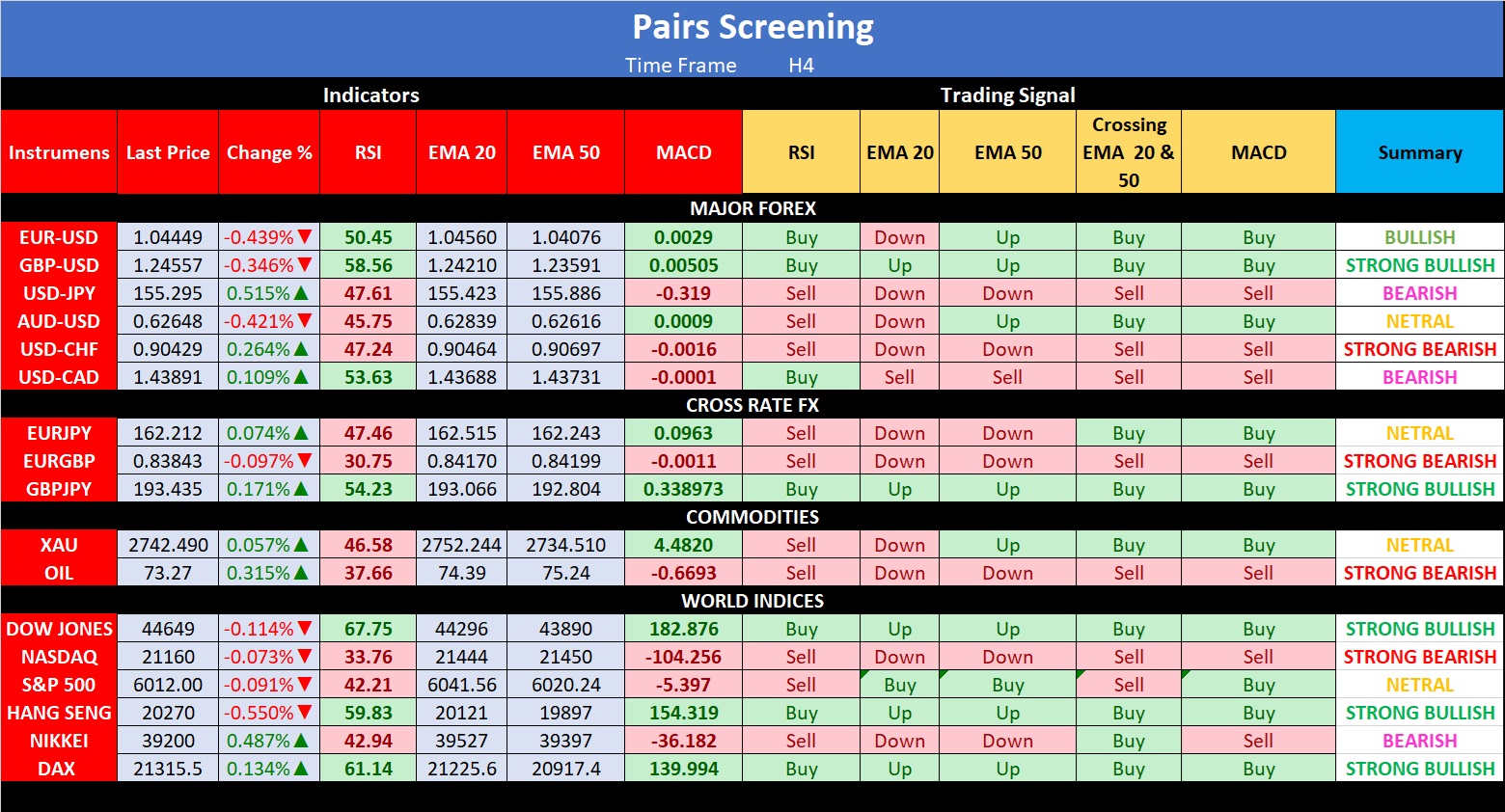Select the green up arrow next to OIL change
The width and height of the screenshot is (1505, 812).
point(301,573)
